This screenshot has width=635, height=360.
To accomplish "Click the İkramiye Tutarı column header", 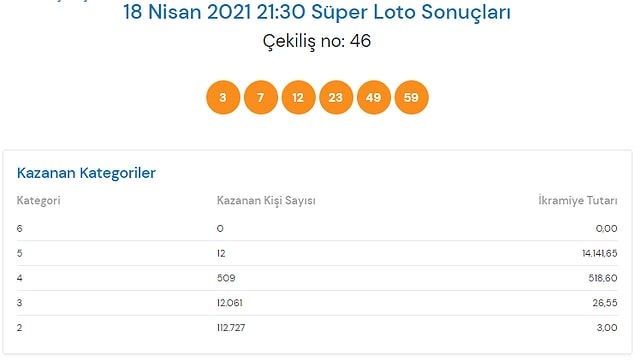I will pos(578,200).
